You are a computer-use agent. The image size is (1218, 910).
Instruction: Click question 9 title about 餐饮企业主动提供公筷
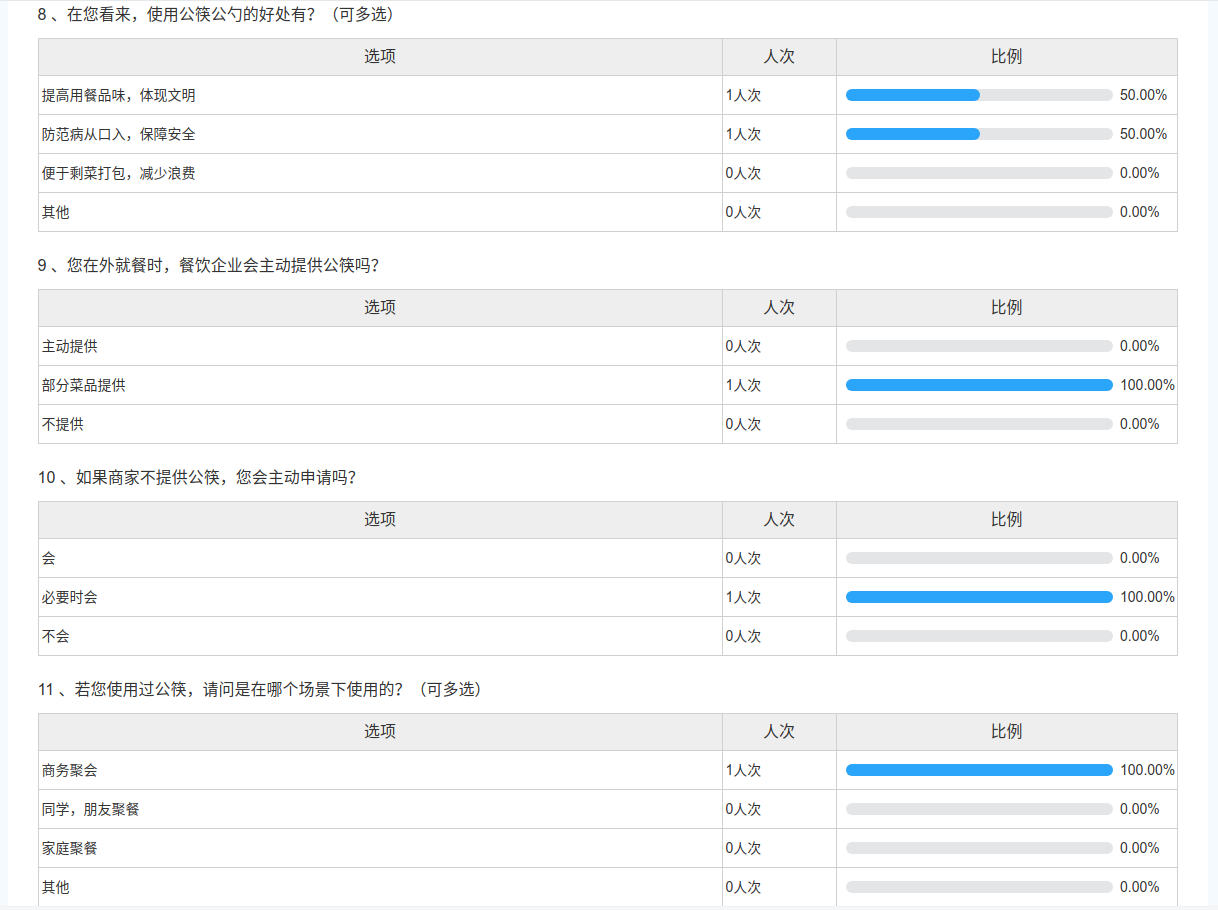209,266
